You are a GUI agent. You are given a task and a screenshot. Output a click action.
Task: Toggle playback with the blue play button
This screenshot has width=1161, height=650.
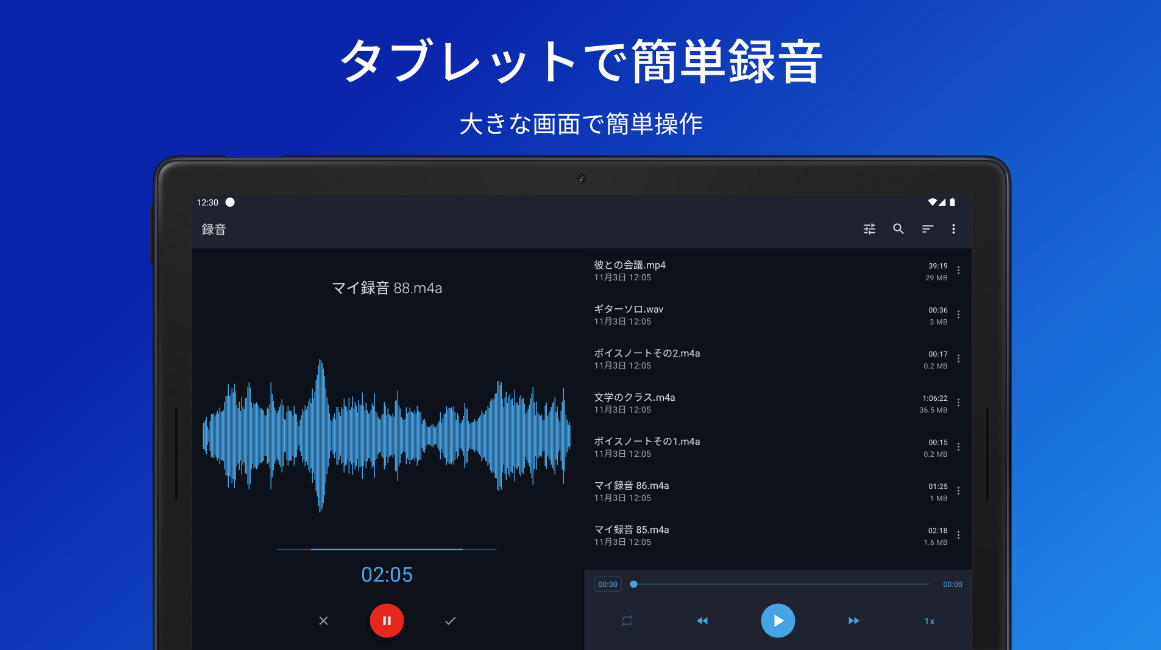[778, 620]
